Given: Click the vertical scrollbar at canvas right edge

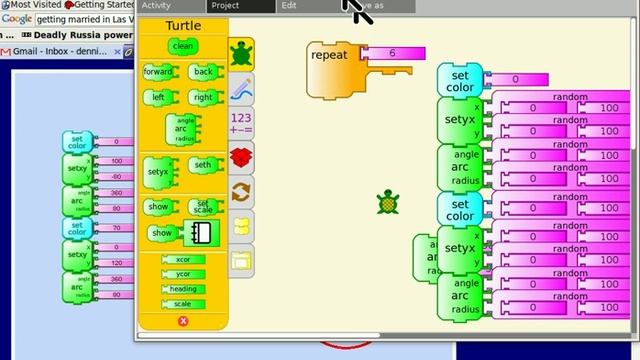Looking at the screenshot, I should coord(633,84).
